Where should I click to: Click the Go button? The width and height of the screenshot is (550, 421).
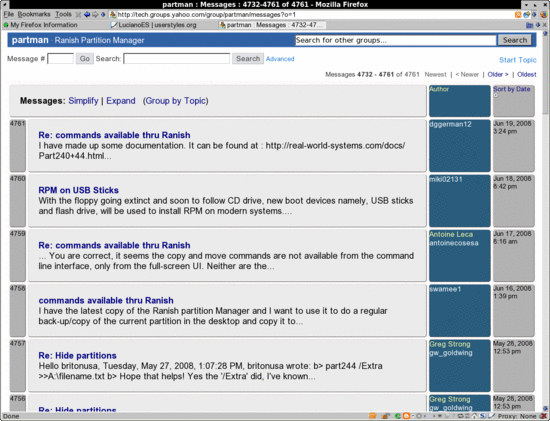pyautogui.click(x=85, y=59)
